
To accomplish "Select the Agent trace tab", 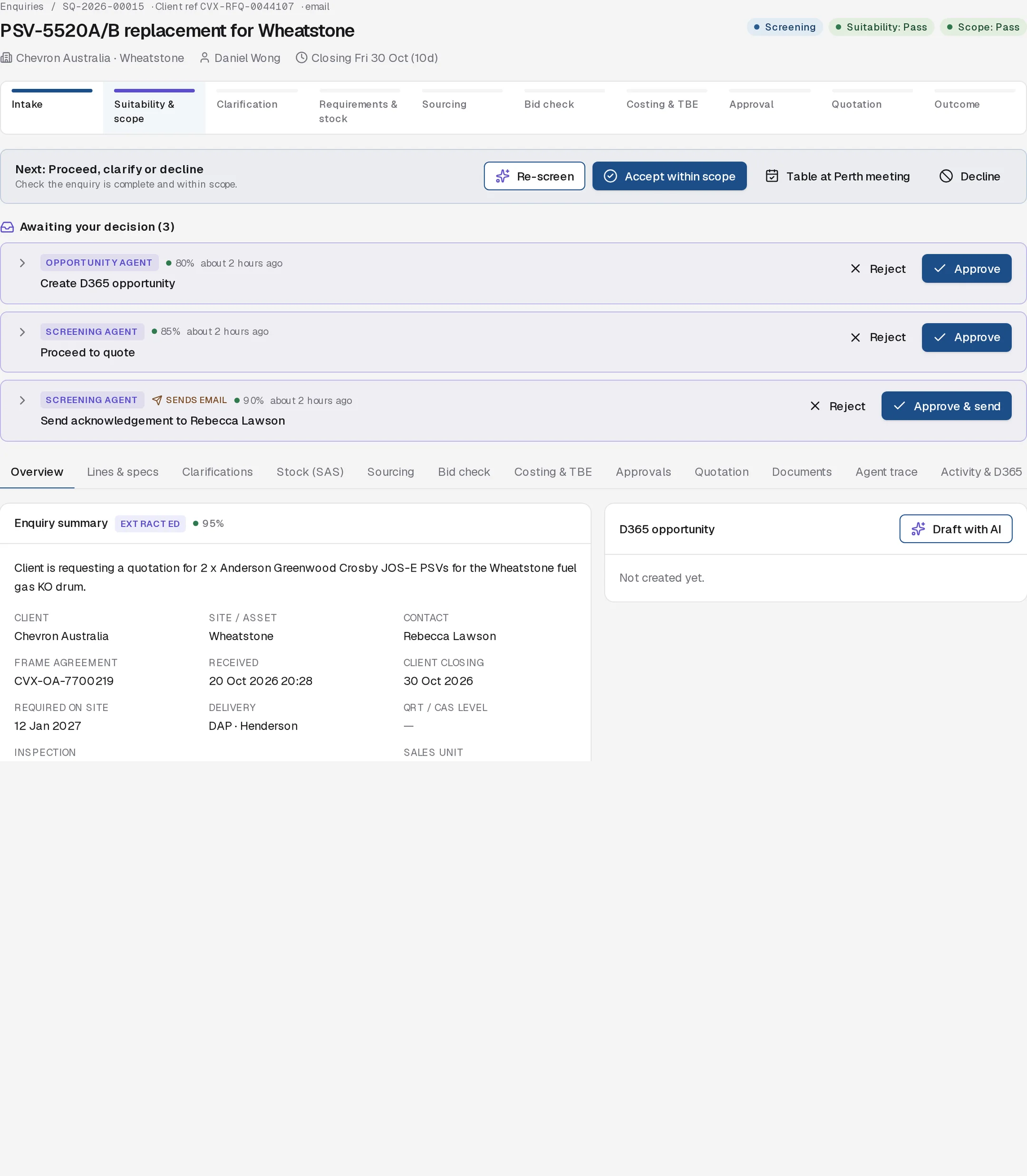I will click(x=886, y=472).
